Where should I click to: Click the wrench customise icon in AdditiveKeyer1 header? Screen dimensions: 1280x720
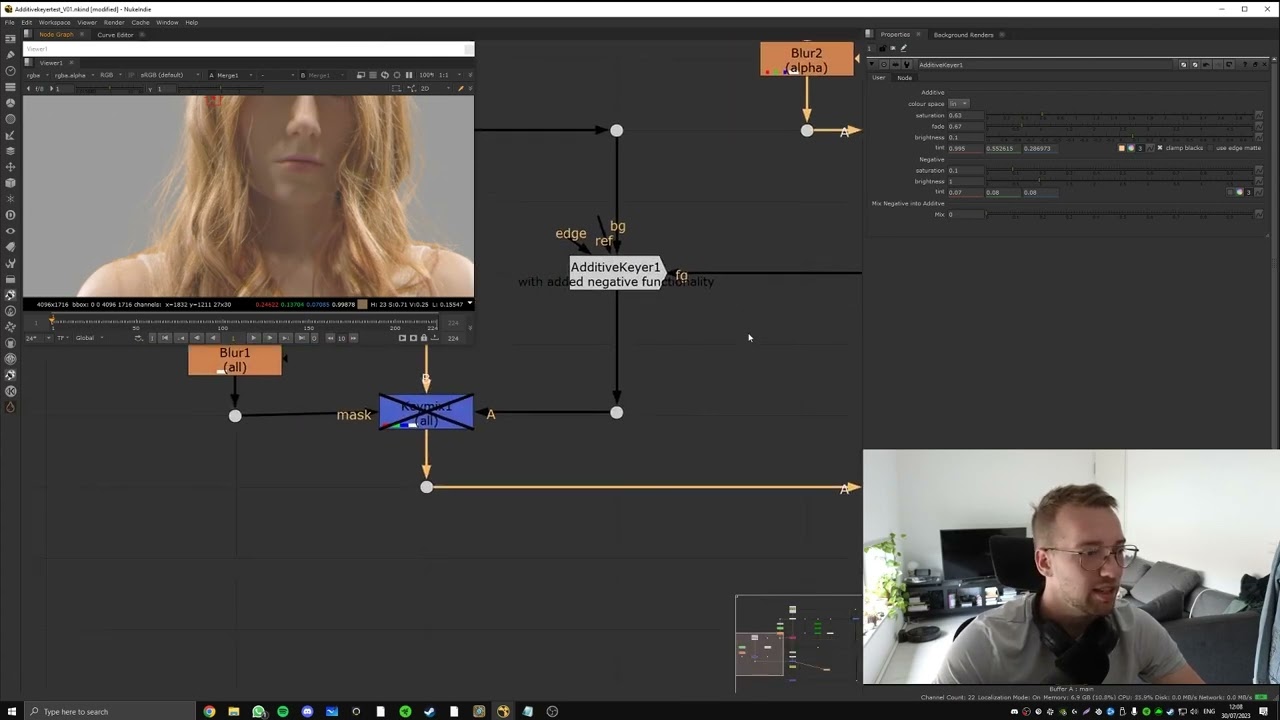click(x=907, y=64)
